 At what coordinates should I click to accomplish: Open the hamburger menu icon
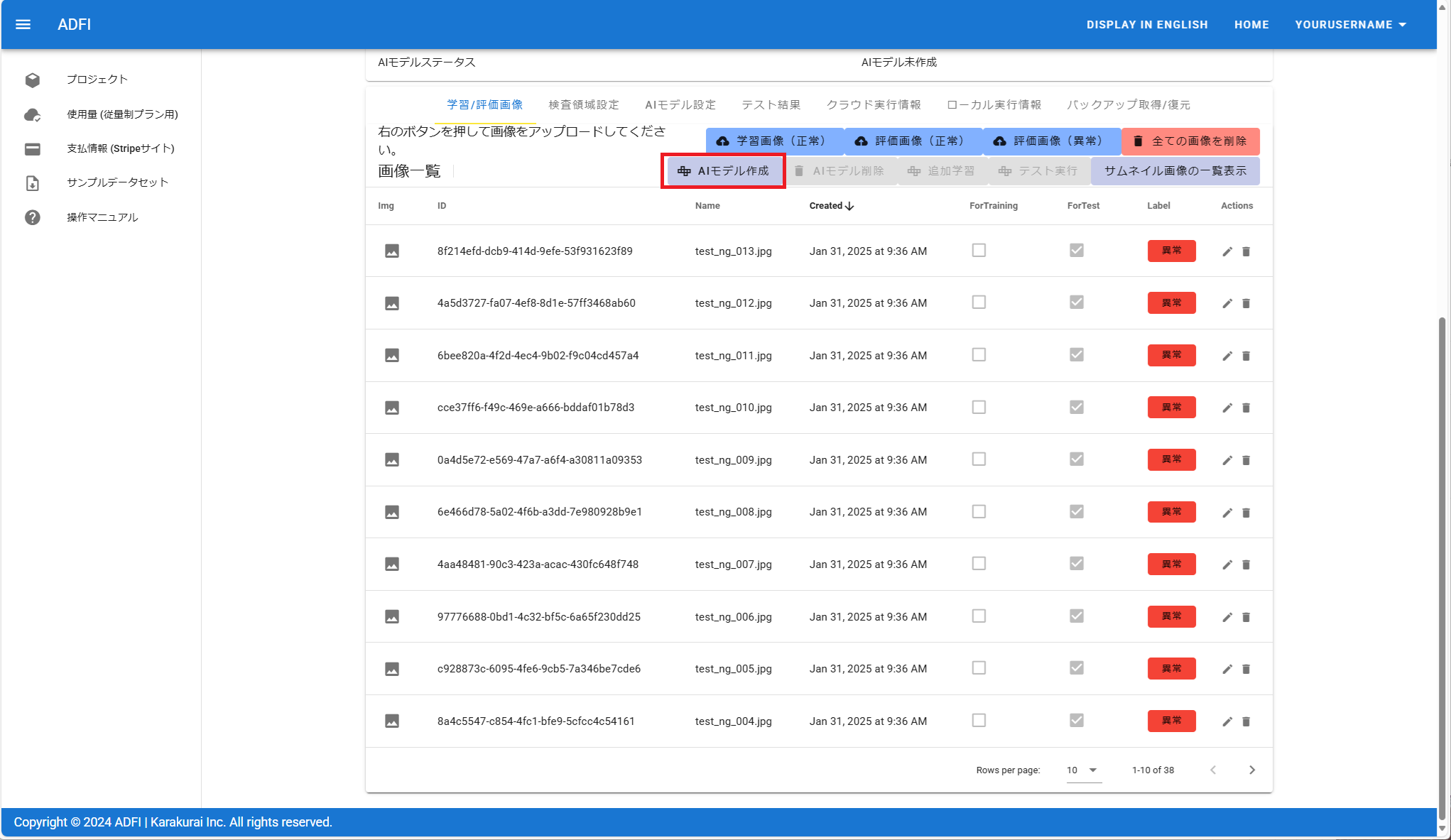(x=23, y=24)
